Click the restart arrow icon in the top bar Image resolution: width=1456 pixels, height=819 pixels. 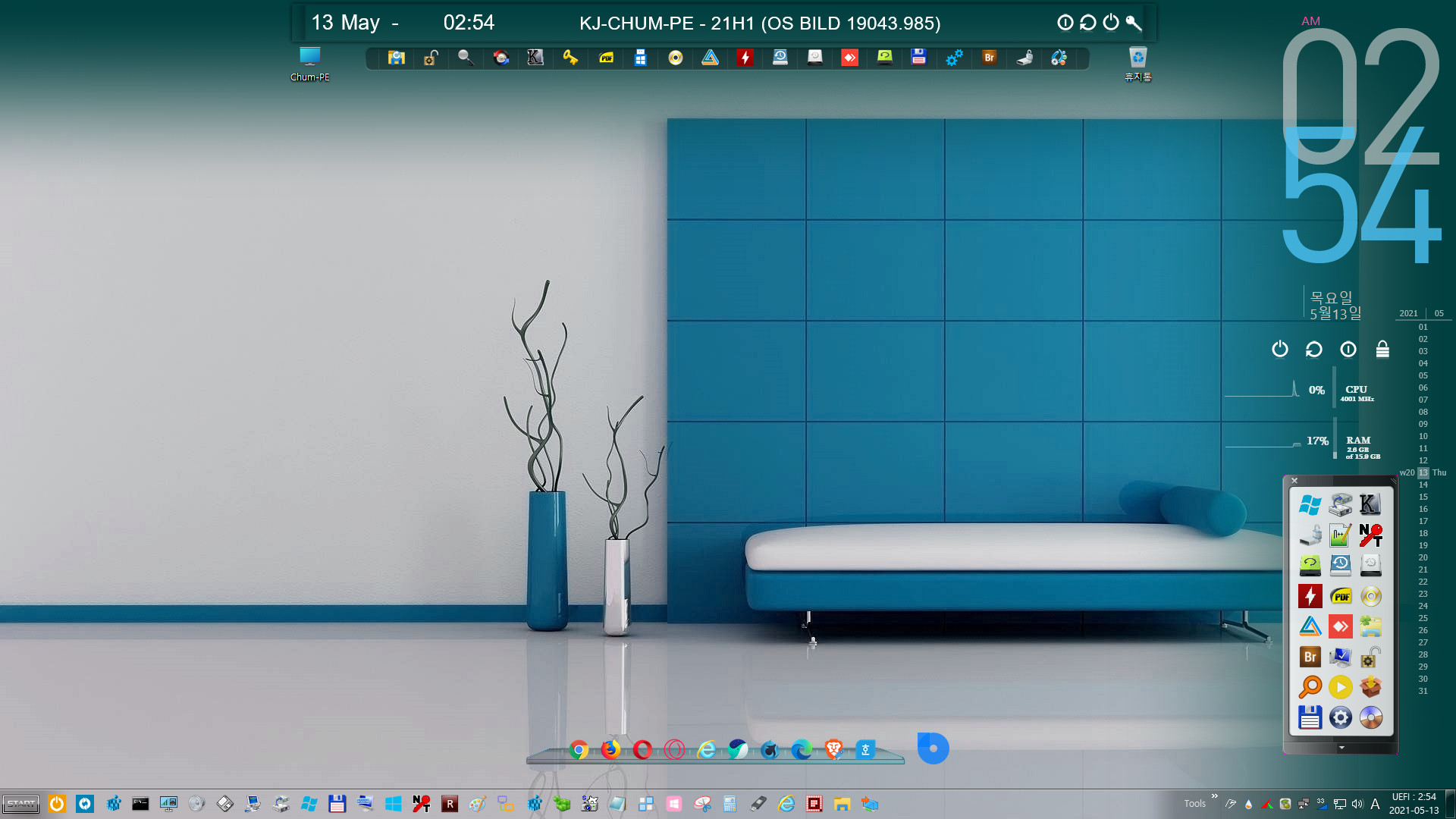[1088, 23]
